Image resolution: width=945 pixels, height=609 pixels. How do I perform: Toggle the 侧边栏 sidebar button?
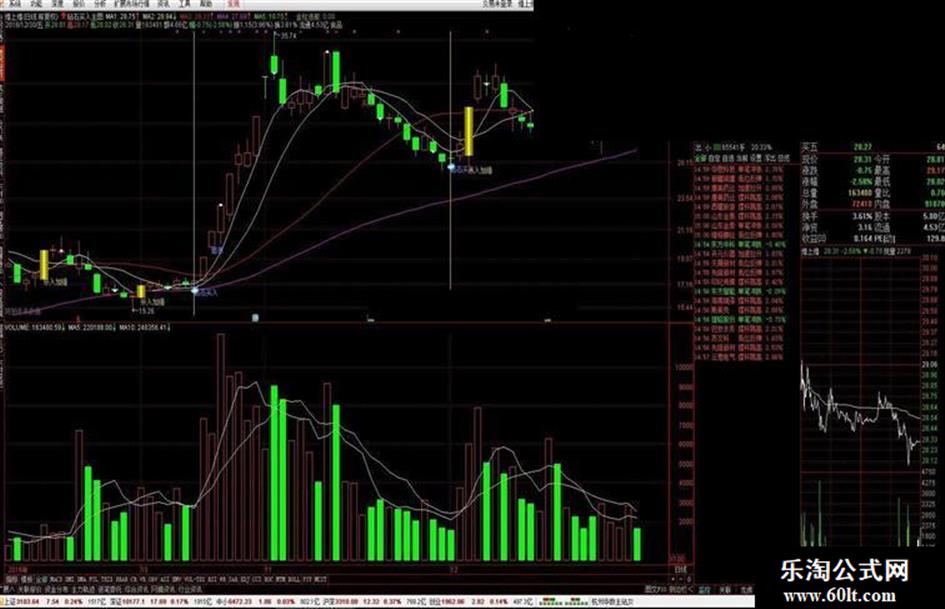pos(677,590)
